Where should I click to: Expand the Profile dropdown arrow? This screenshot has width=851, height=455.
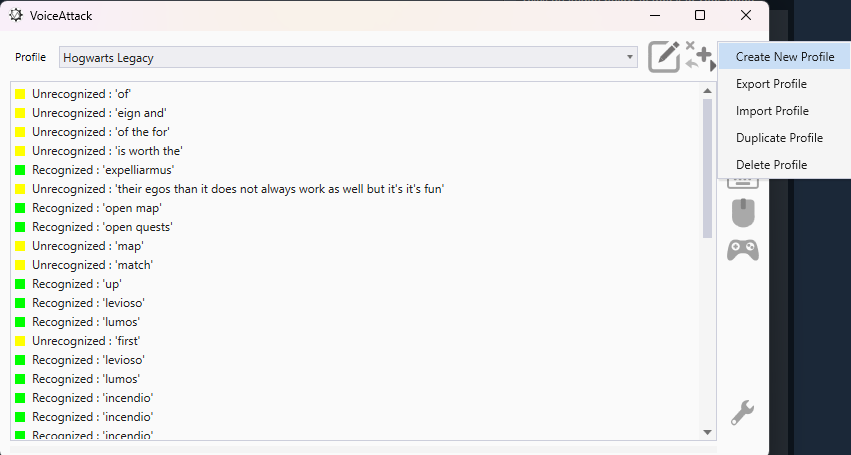[x=630, y=58]
